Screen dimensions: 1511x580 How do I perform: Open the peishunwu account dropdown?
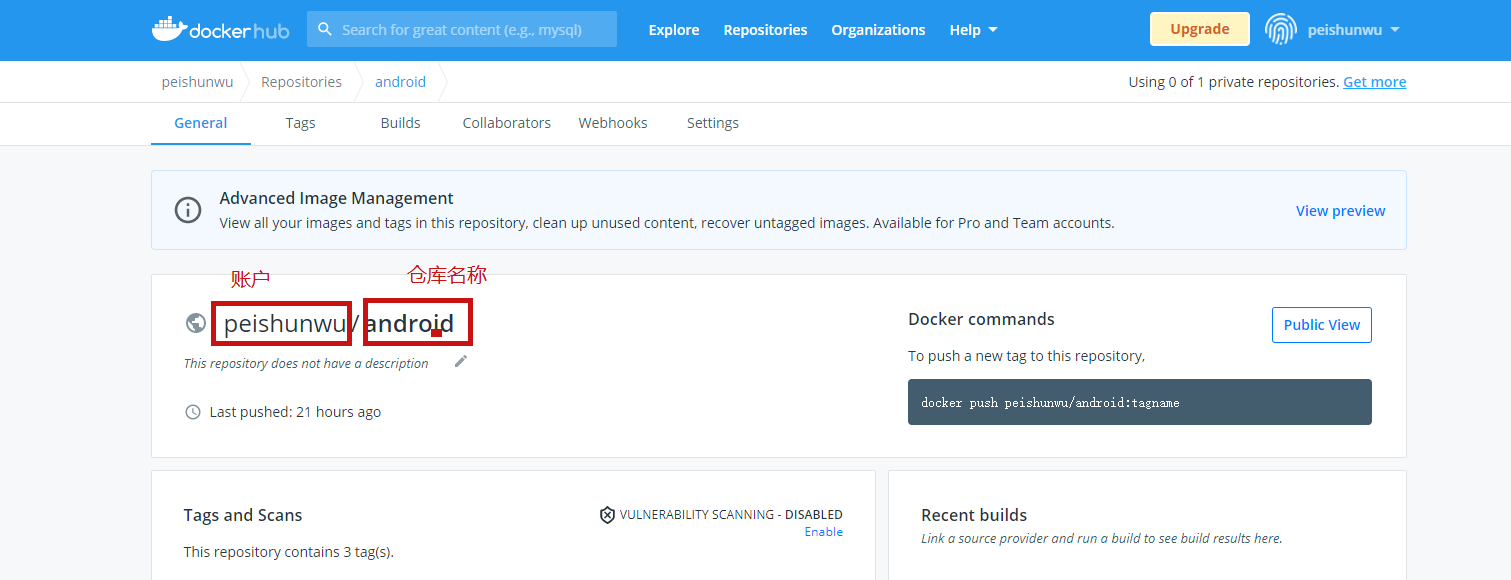[1353, 30]
